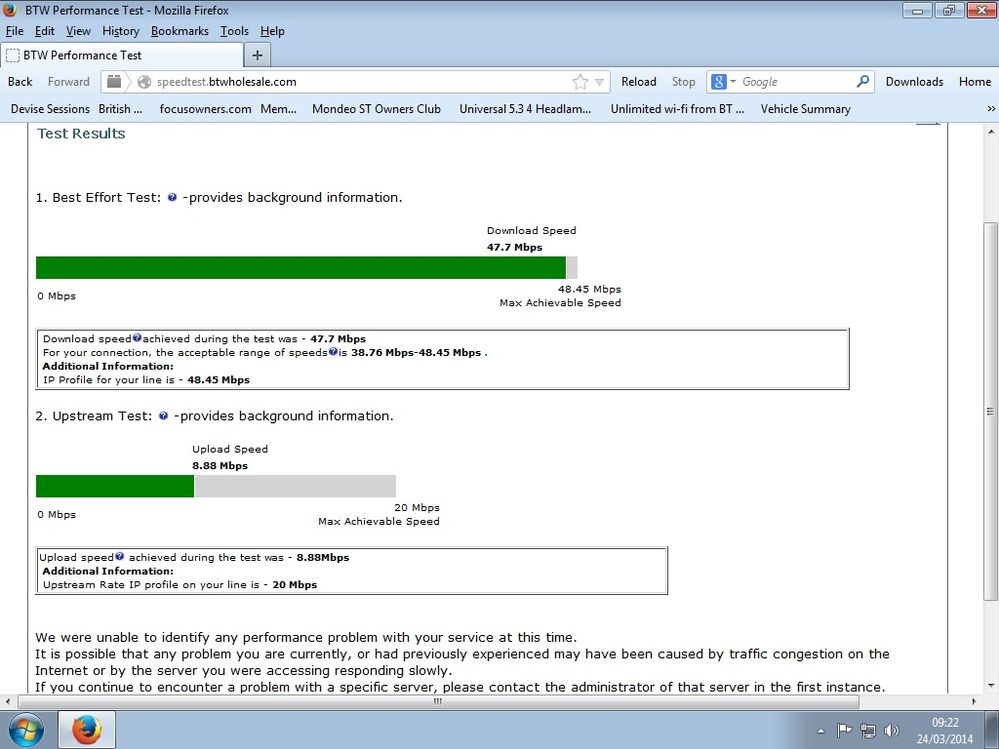The width and height of the screenshot is (999, 749).
Task: Open the Universal 5.3 4 Headlam... bookmark
Action: tap(525, 109)
